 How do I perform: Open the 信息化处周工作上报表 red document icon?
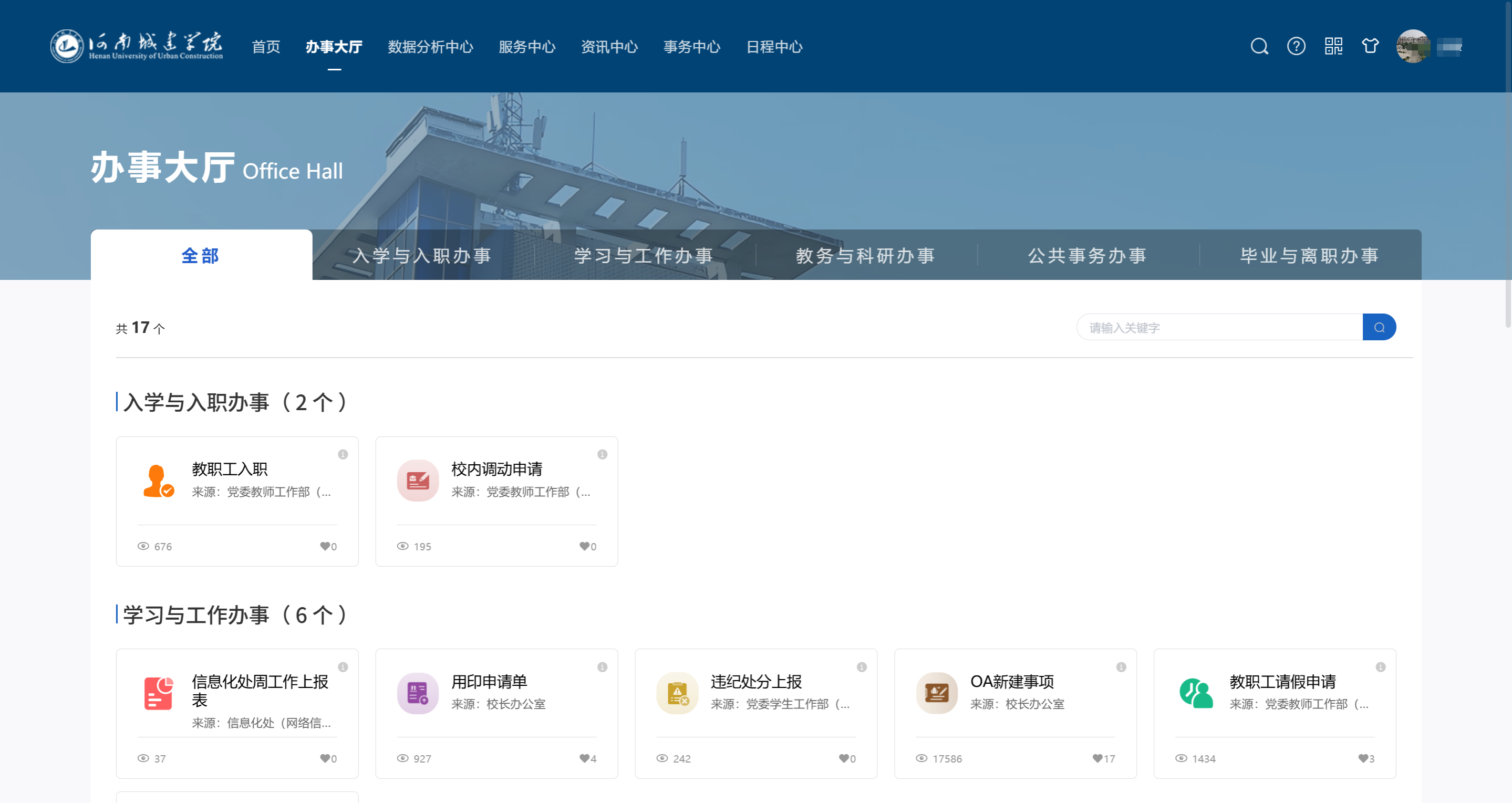point(159,693)
